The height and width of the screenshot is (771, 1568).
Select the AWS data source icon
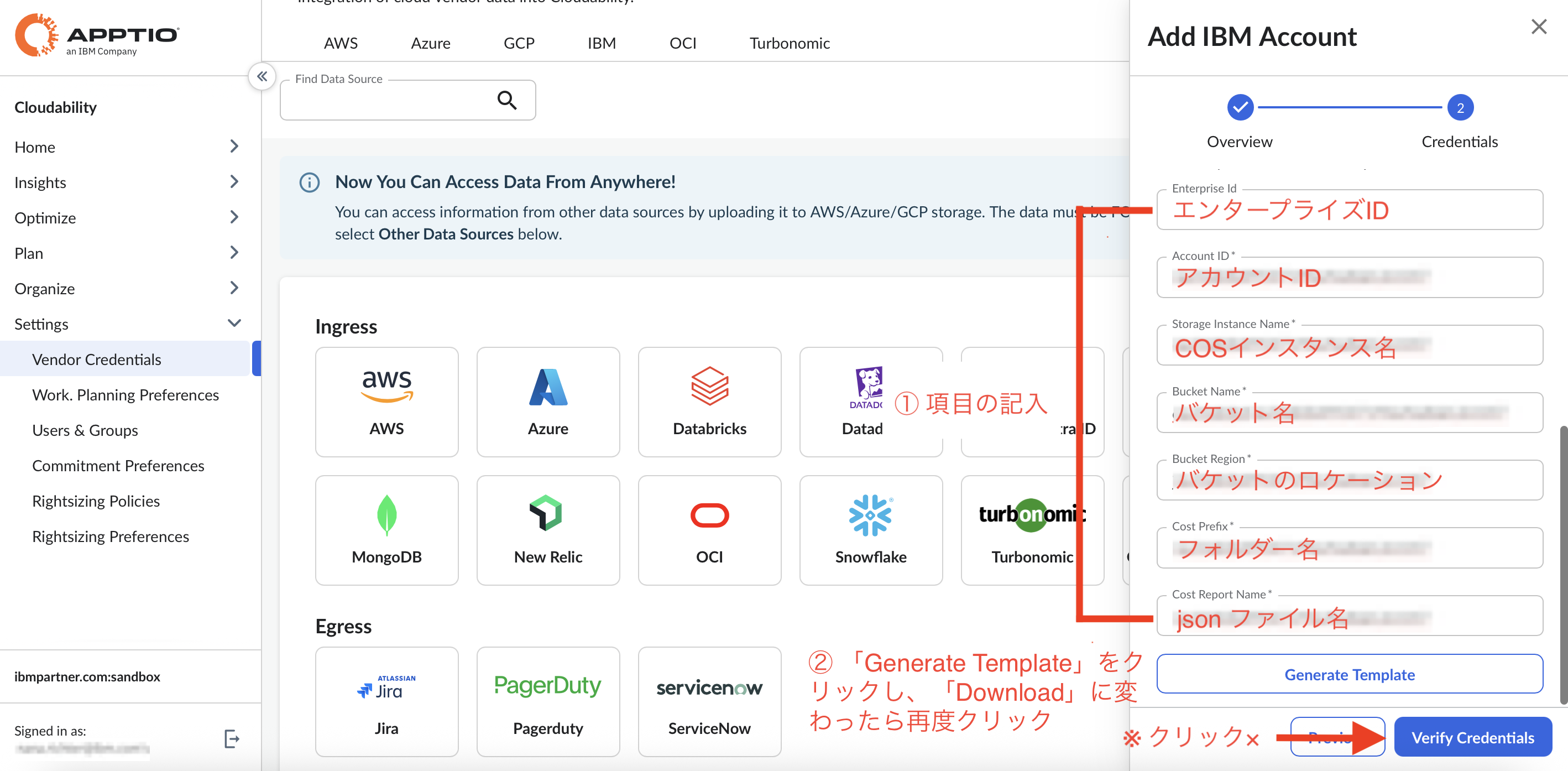[386, 402]
